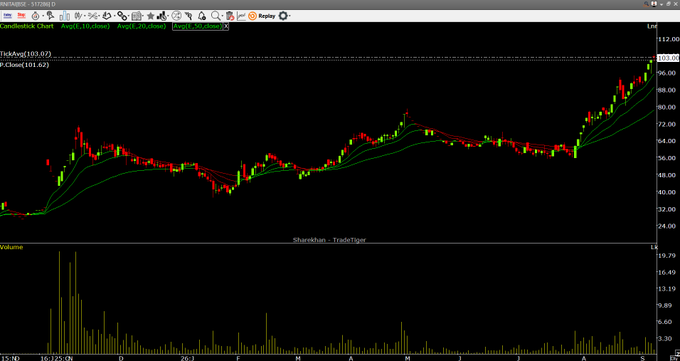Click the 103.00 current price tag
The width and height of the screenshot is (680, 361).
coord(668,58)
